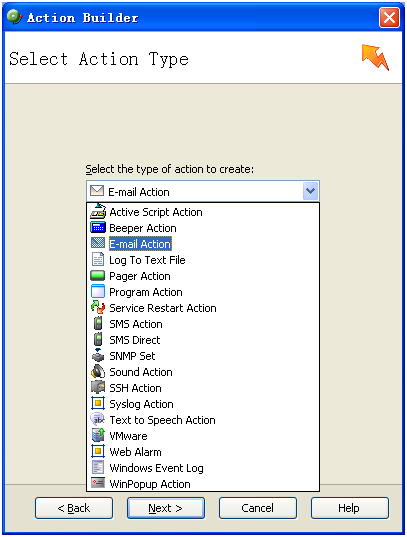This screenshot has width=407, height=537.
Task: Click the E-mail Action combo box field
Action: [203, 191]
